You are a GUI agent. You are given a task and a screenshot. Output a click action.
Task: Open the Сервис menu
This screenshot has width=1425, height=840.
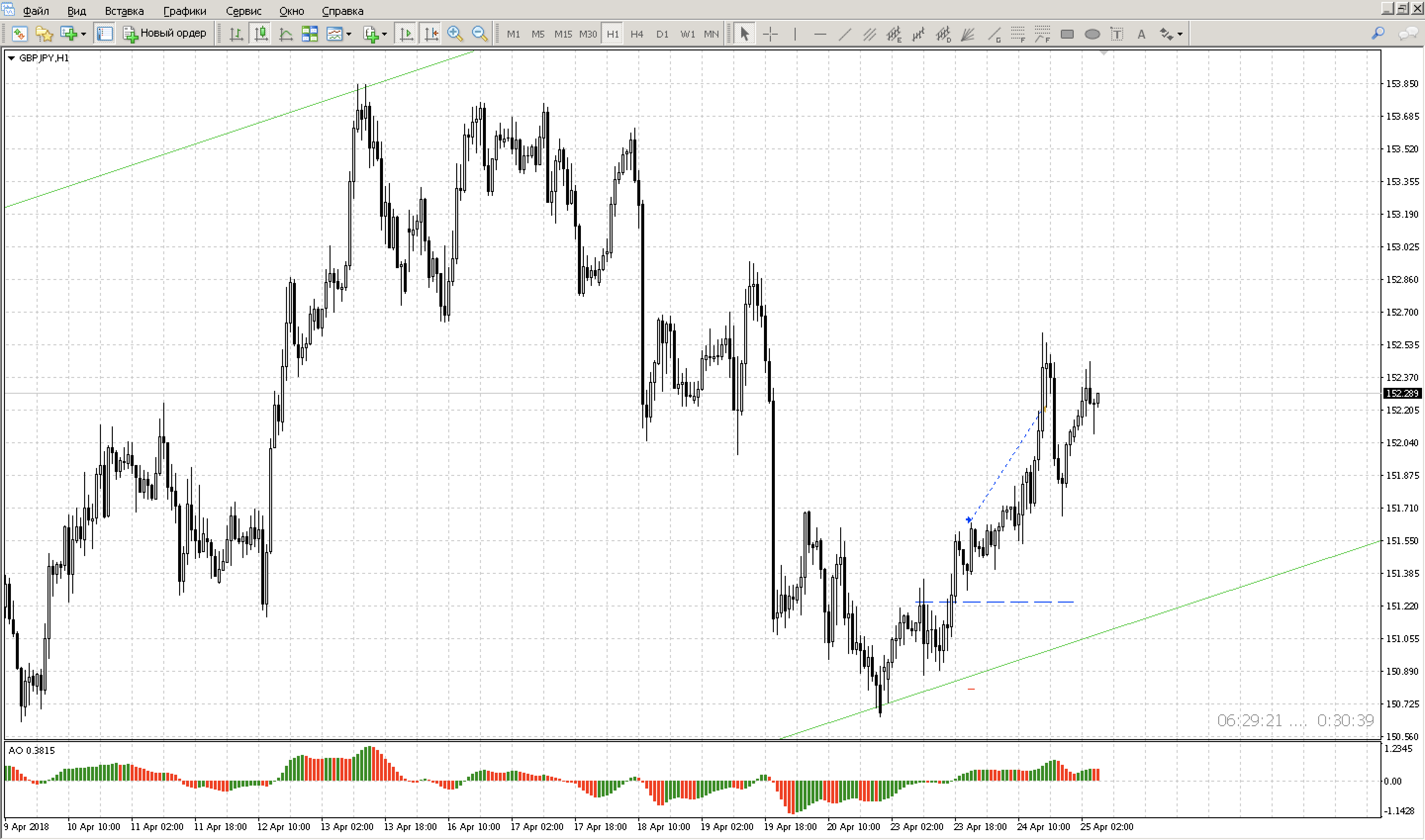(x=243, y=11)
